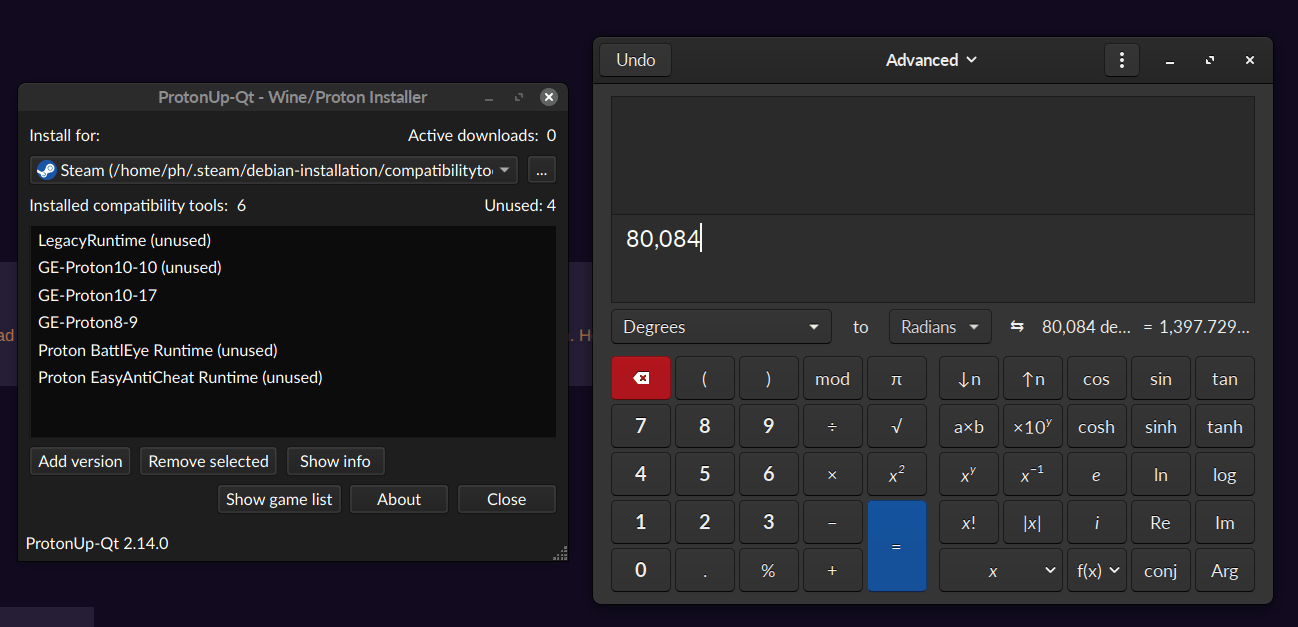The width and height of the screenshot is (1298, 627).
Task: Click the conj key
Action: (x=1161, y=570)
